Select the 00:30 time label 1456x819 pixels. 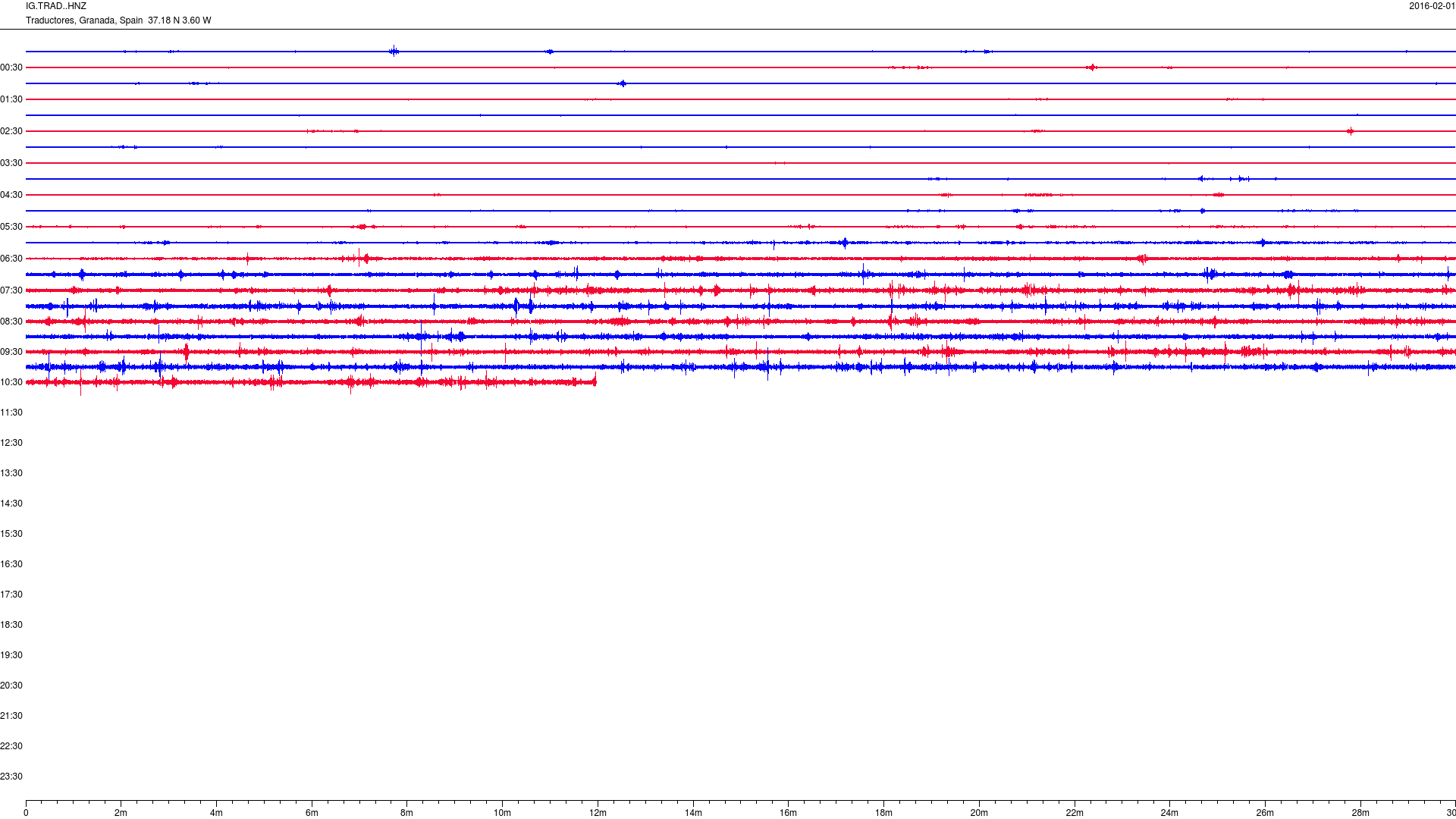pyautogui.click(x=11, y=67)
